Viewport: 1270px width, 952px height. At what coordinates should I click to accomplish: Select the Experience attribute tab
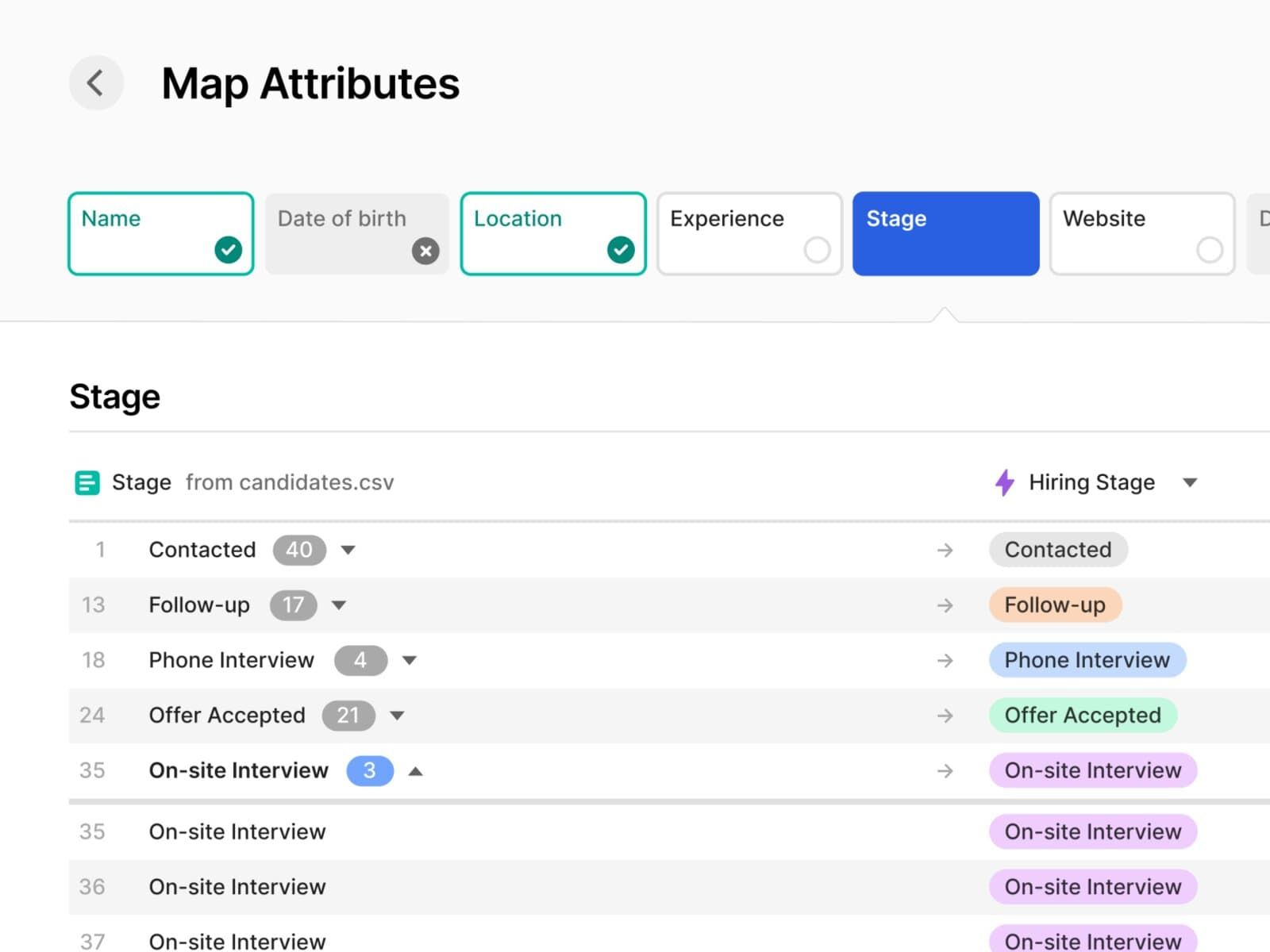tap(749, 234)
